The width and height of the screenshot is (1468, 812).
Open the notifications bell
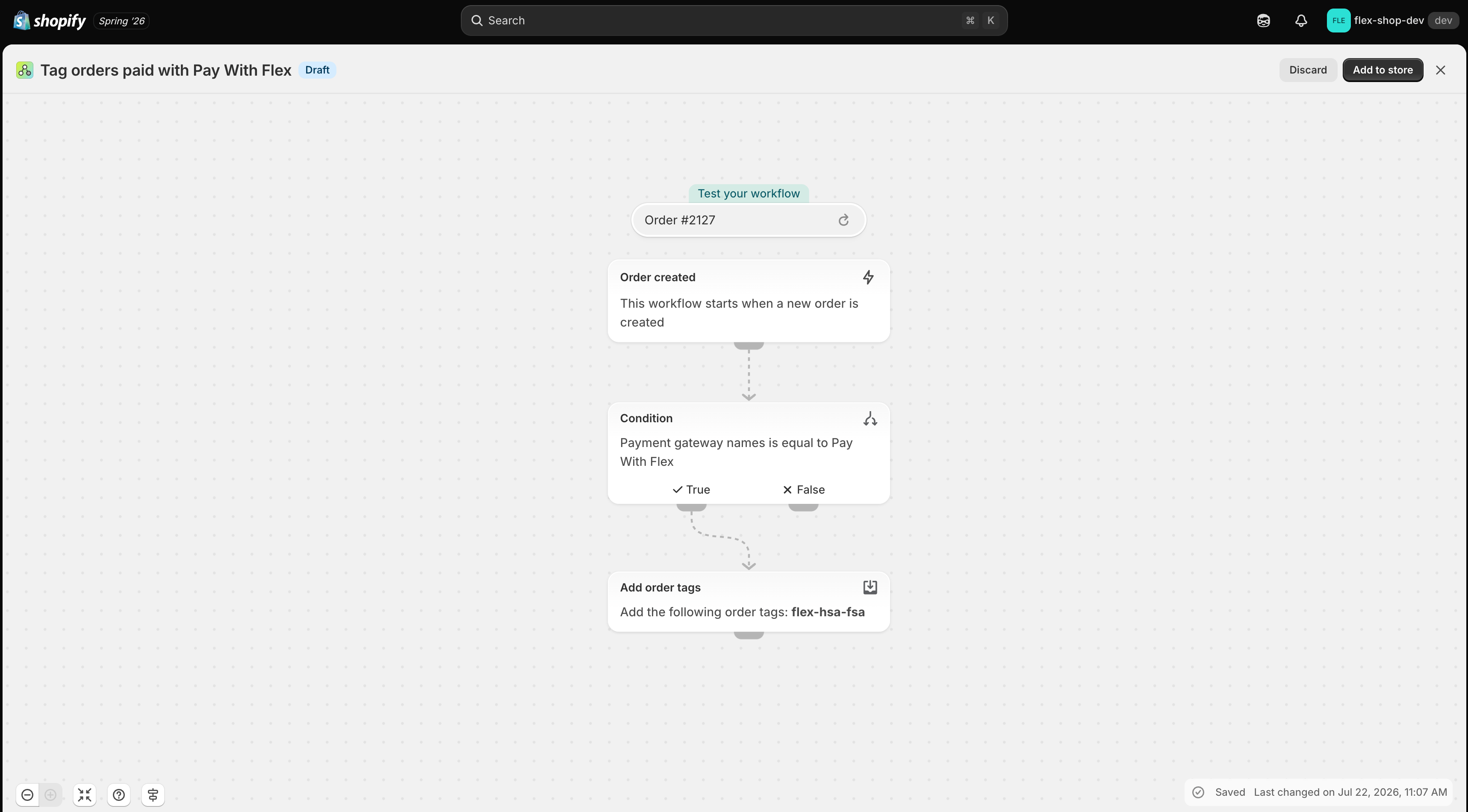(1301, 21)
